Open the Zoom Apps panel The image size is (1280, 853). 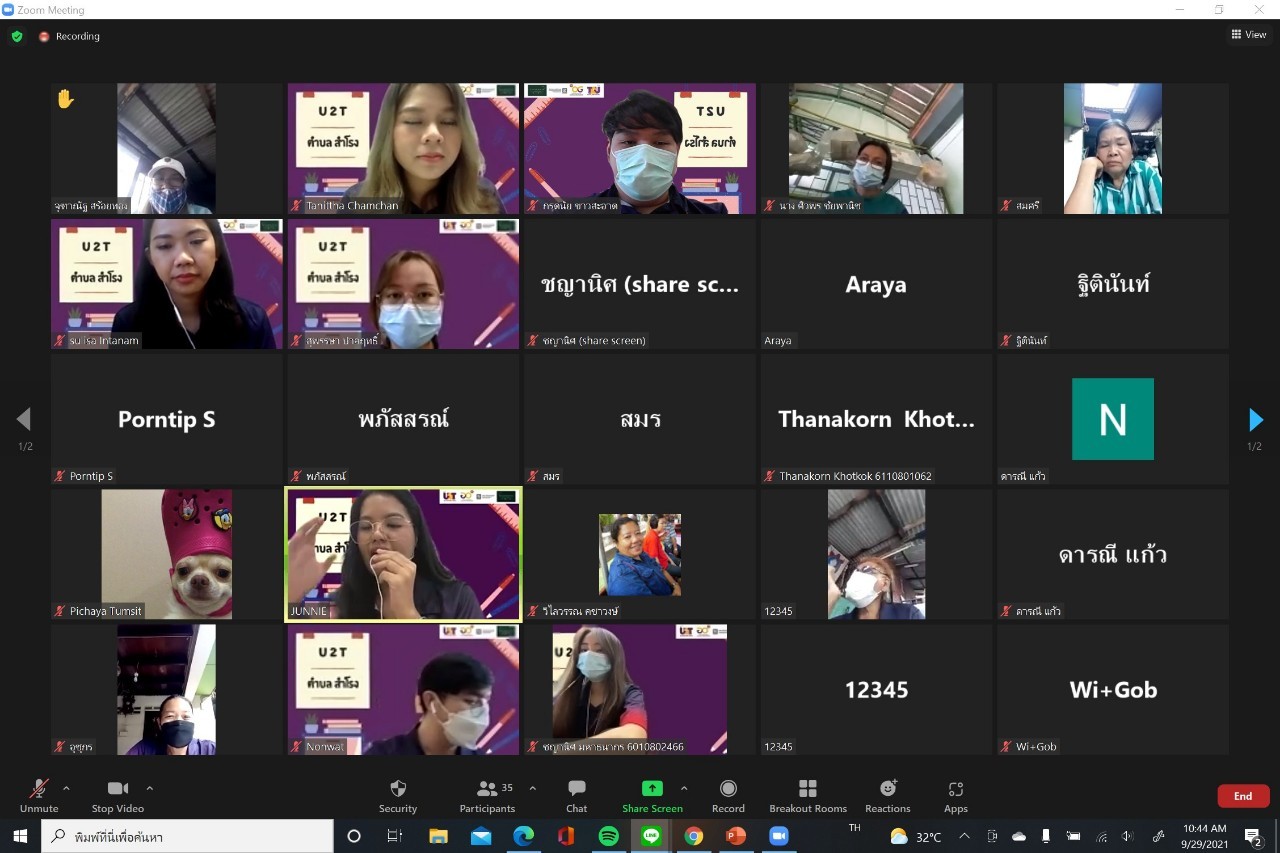point(955,795)
